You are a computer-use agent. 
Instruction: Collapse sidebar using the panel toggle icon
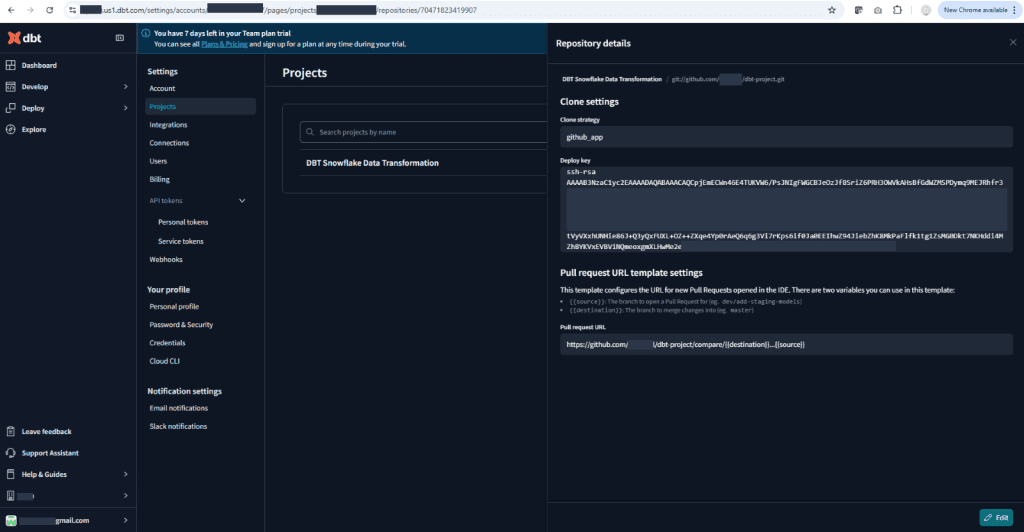(121, 38)
